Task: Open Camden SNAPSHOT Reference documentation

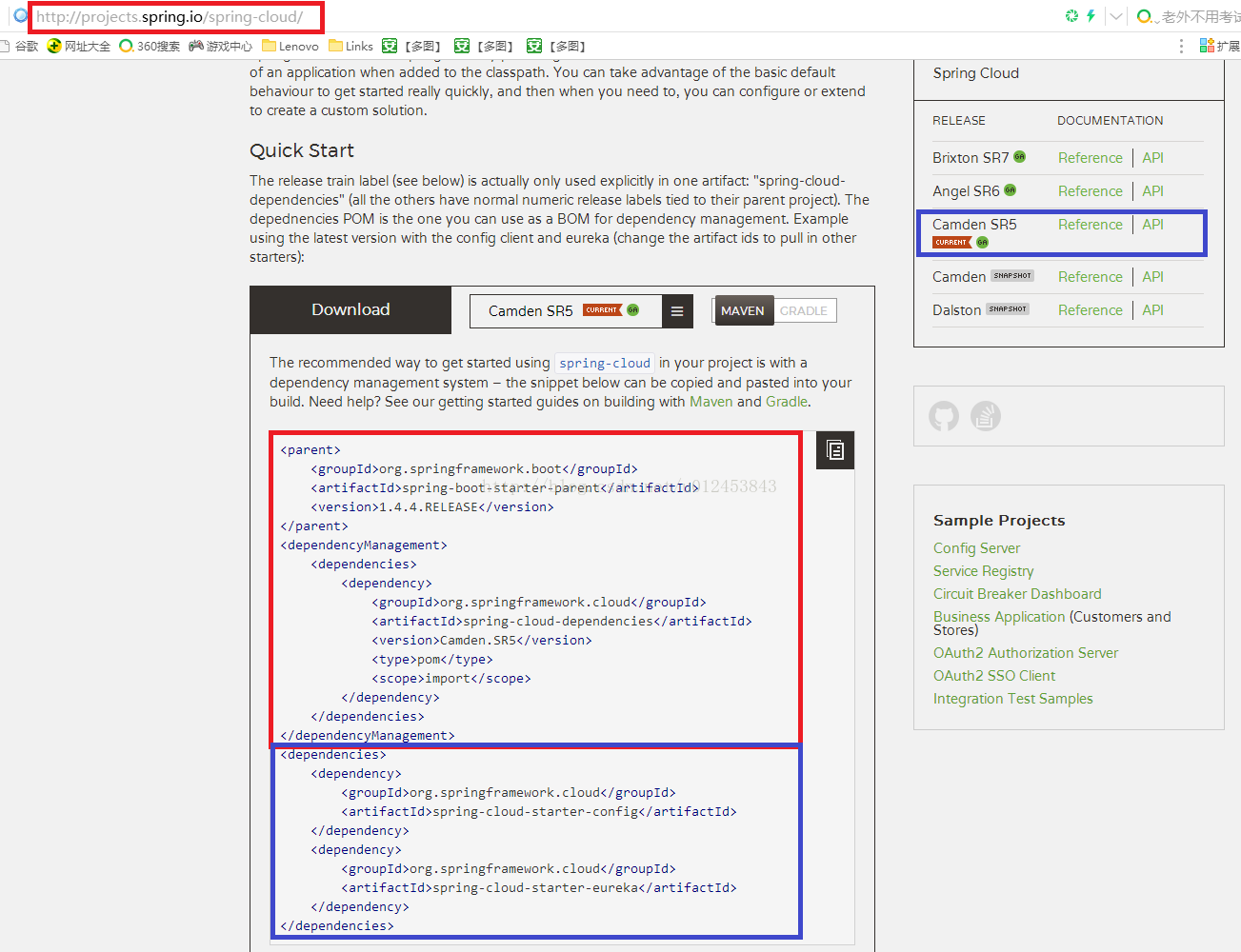Action: tap(1091, 277)
